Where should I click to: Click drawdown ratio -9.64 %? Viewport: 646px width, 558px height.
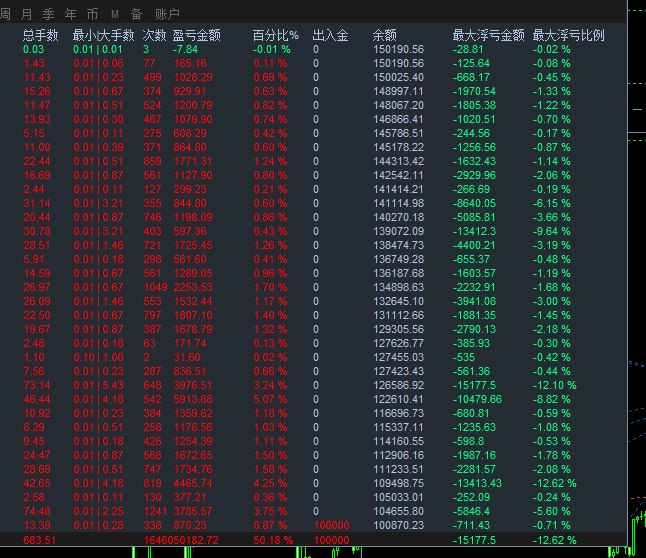[552, 232]
